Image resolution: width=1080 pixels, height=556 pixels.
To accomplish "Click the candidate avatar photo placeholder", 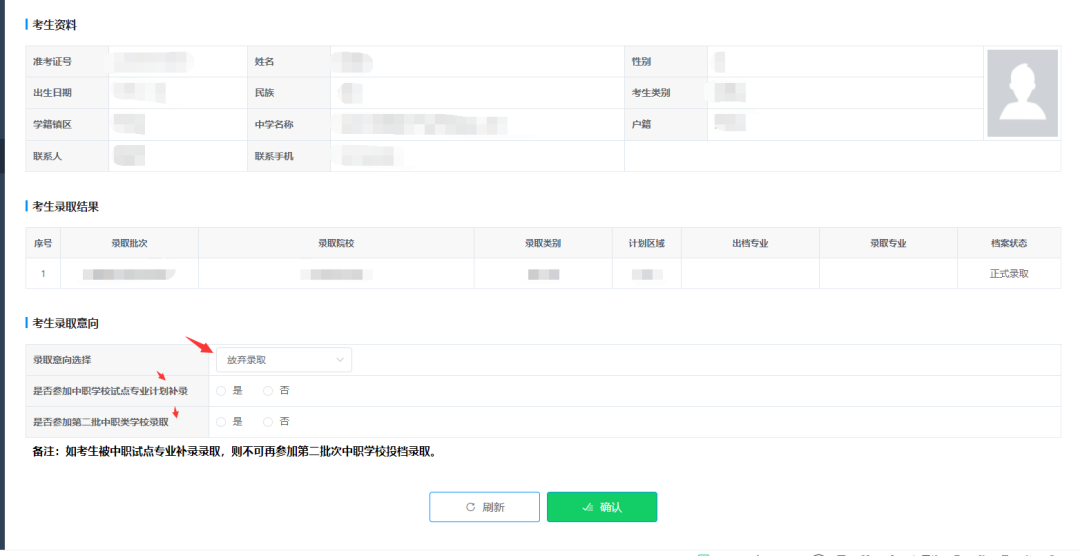I will point(1022,93).
